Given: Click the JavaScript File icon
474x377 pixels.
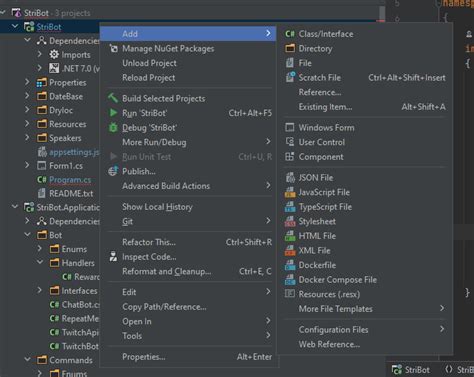Looking at the screenshot, I should point(290,192).
